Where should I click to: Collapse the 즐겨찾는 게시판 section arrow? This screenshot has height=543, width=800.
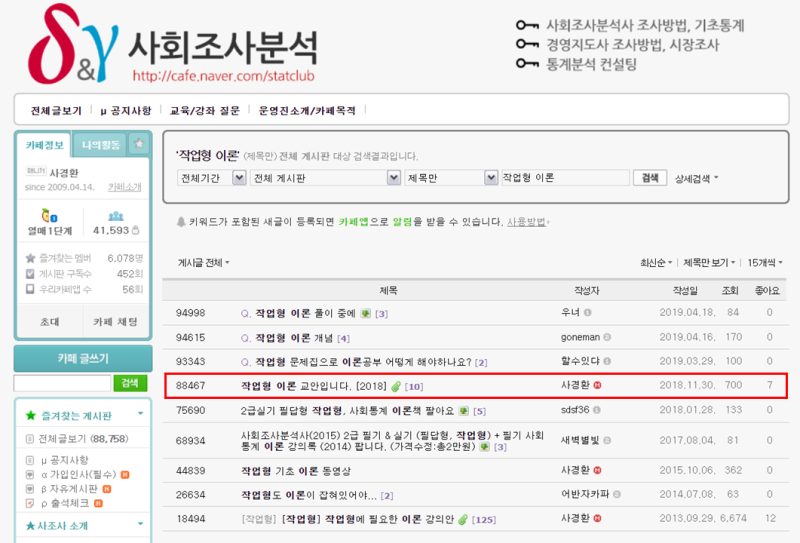click(140, 414)
